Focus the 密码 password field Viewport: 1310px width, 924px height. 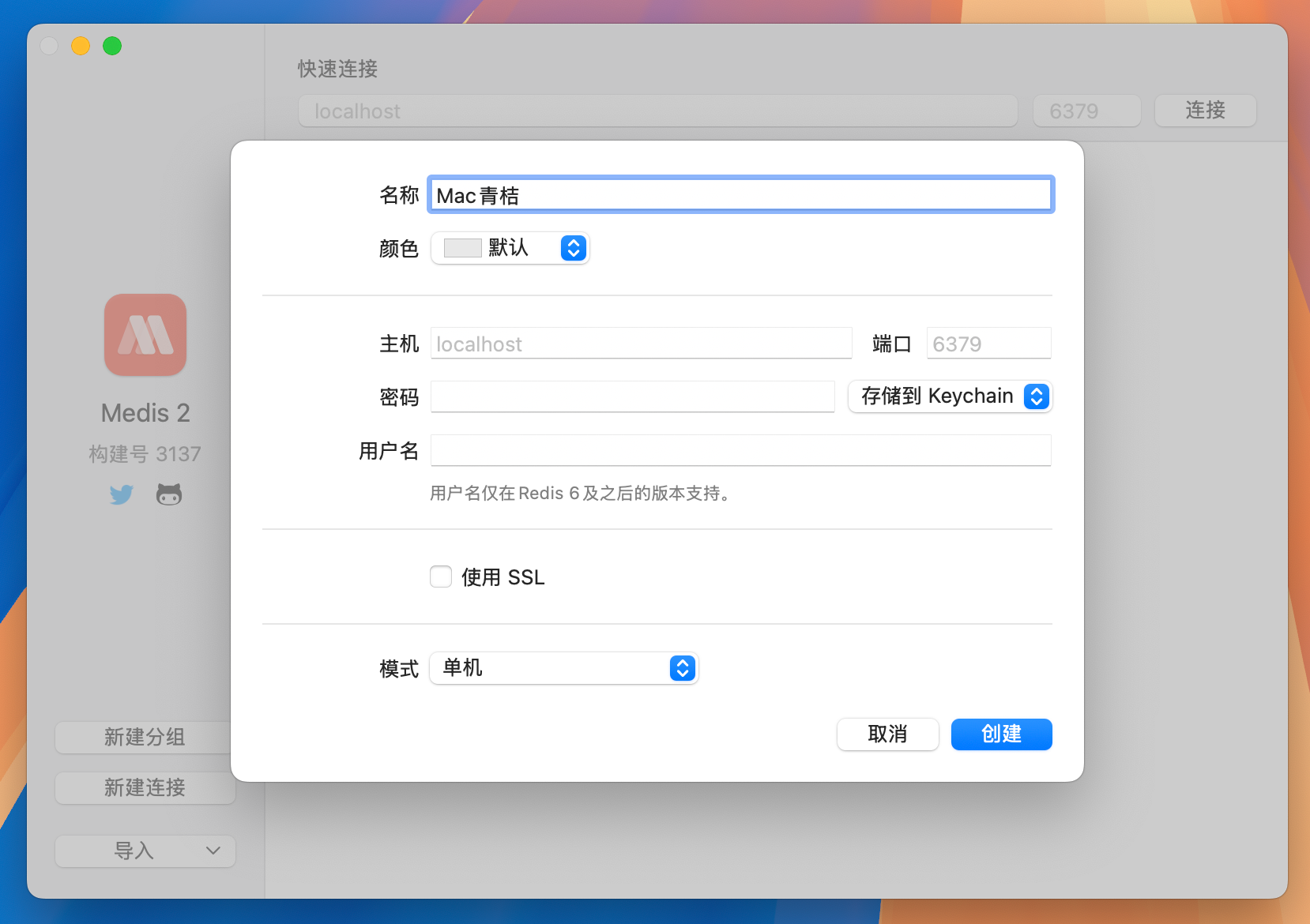pos(633,396)
